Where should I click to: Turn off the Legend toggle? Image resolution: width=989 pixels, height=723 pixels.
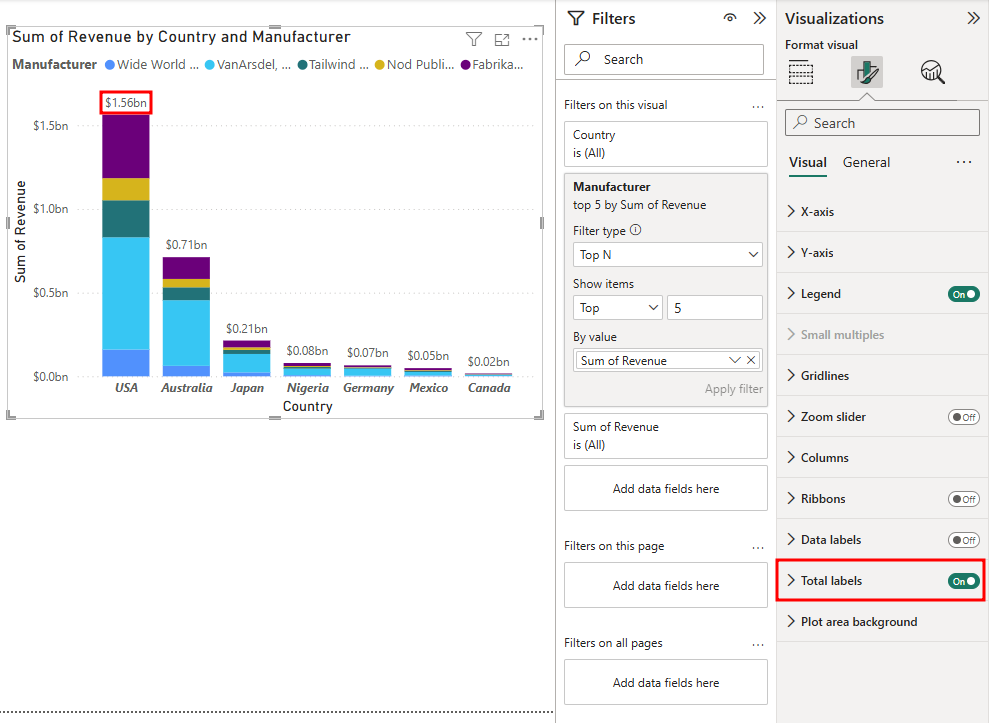click(x=964, y=294)
